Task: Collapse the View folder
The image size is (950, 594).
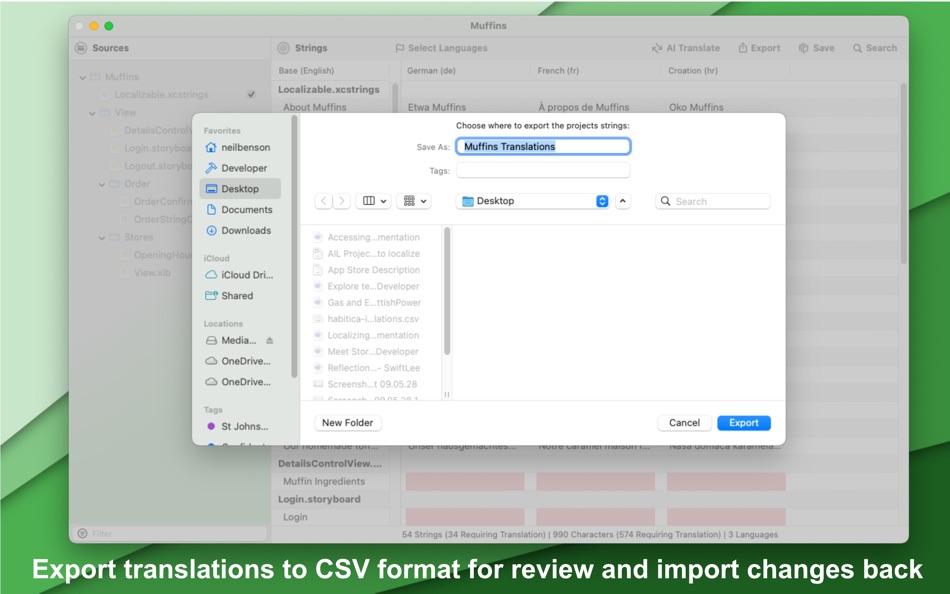Action: 92,113
